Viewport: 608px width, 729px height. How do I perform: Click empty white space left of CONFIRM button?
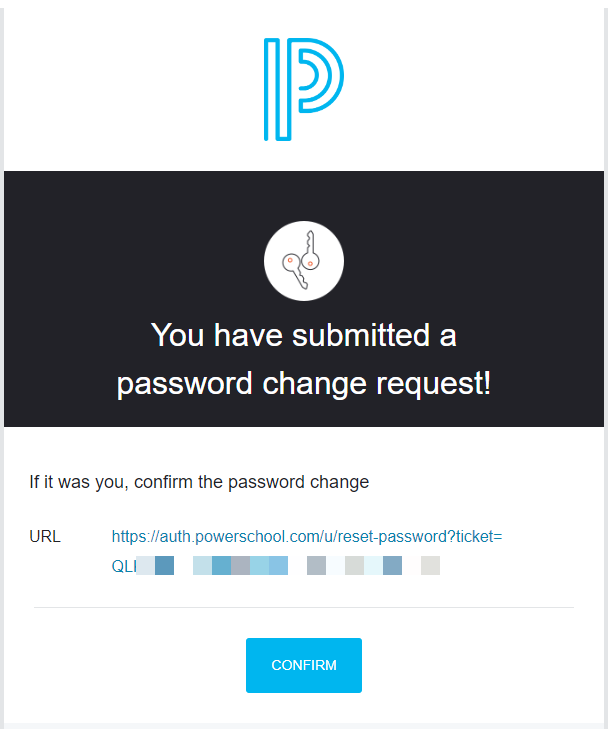[x=130, y=665]
